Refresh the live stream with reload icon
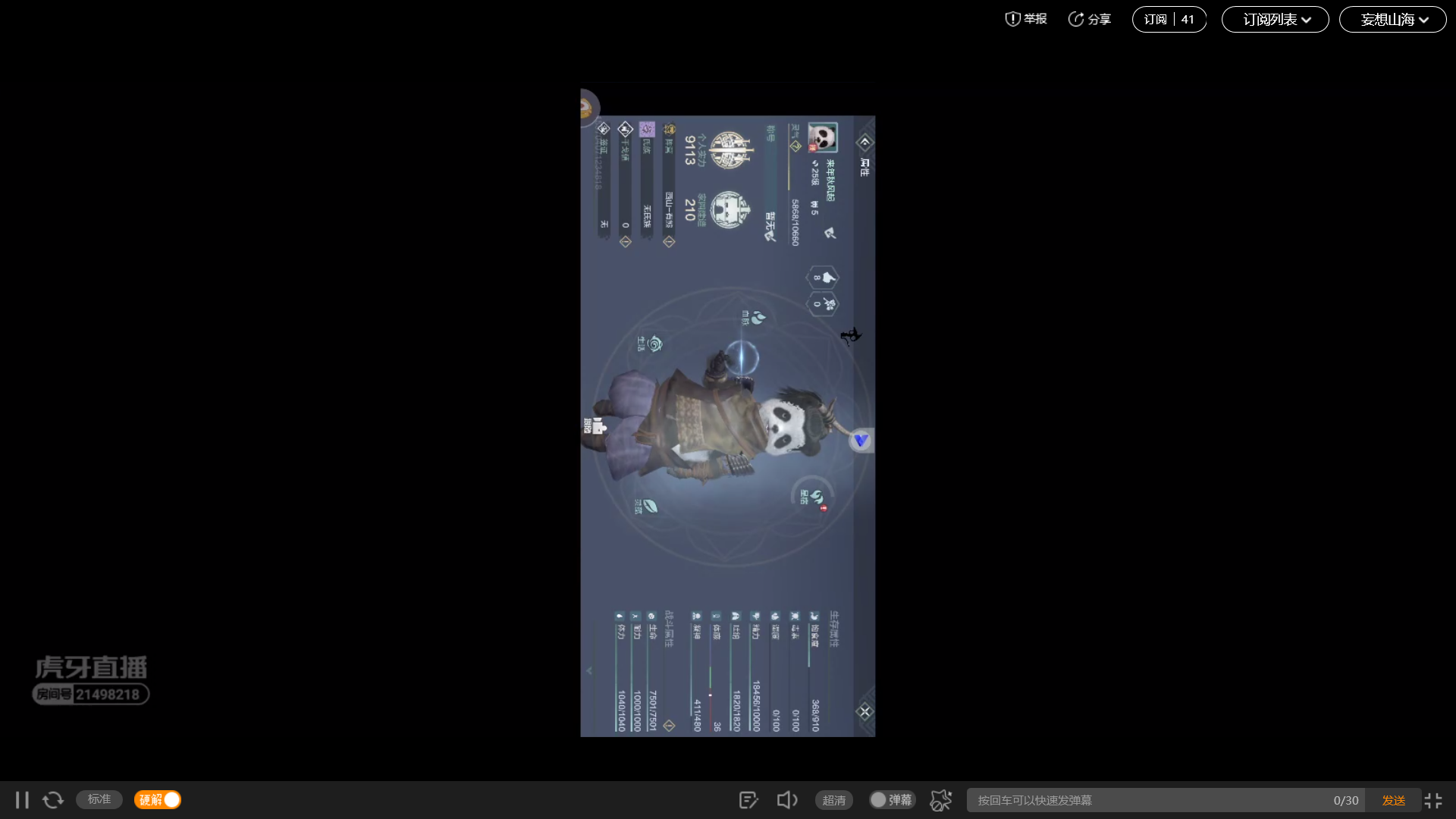 click(53, 800)
